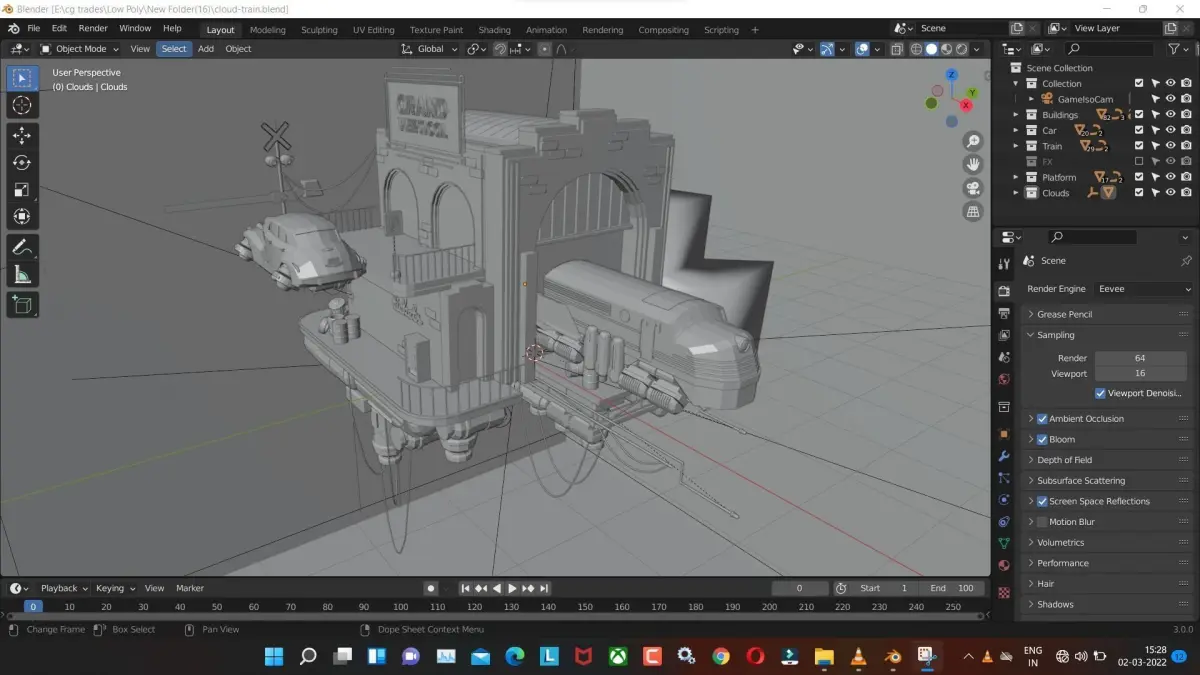This screenshot has height=675, width=1200.
Task: Open the Texture properties checker tab
Action: pyautogui.click(x=1004, y=592)
